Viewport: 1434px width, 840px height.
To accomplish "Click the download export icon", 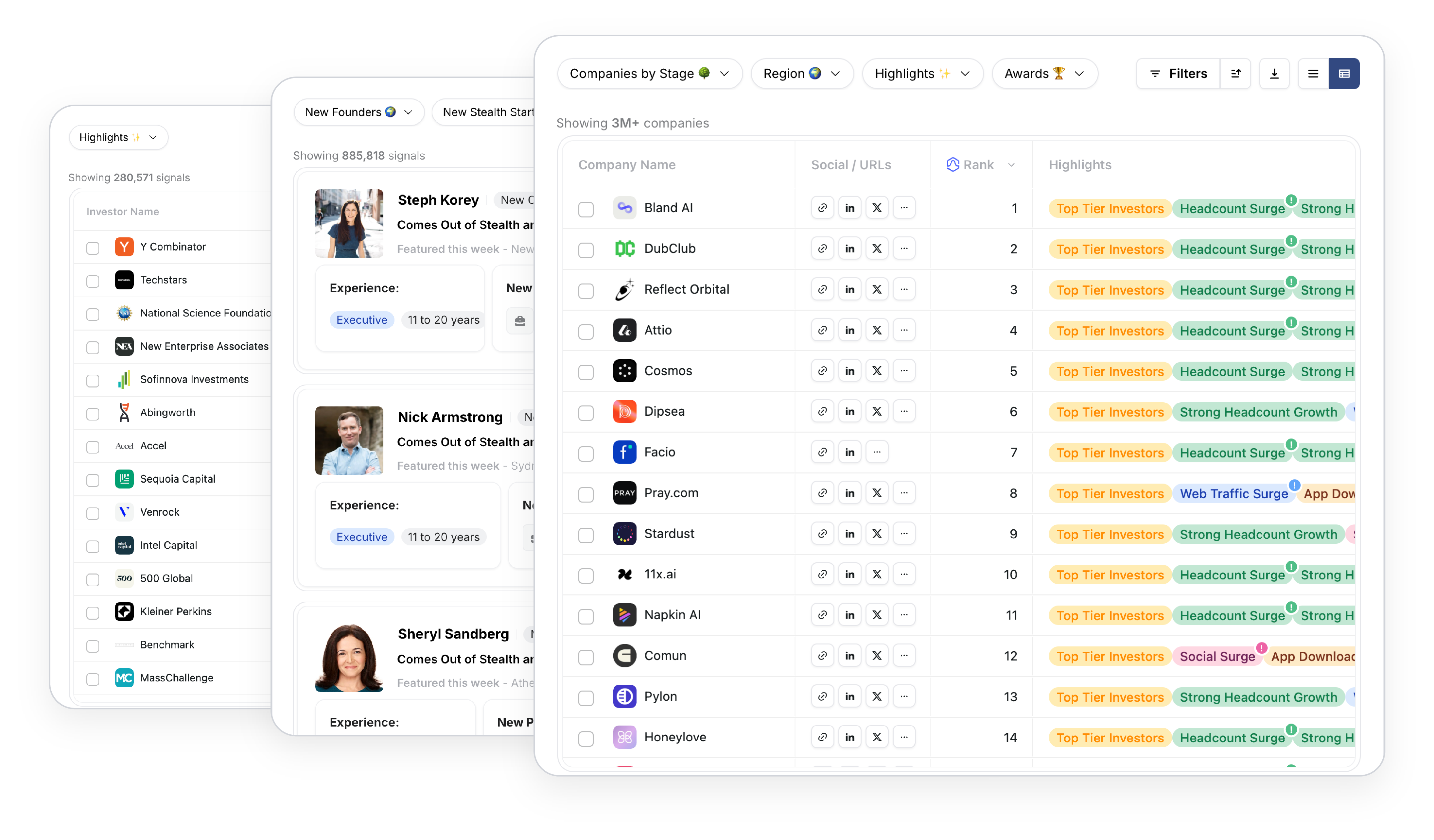I will [1274, 73].
